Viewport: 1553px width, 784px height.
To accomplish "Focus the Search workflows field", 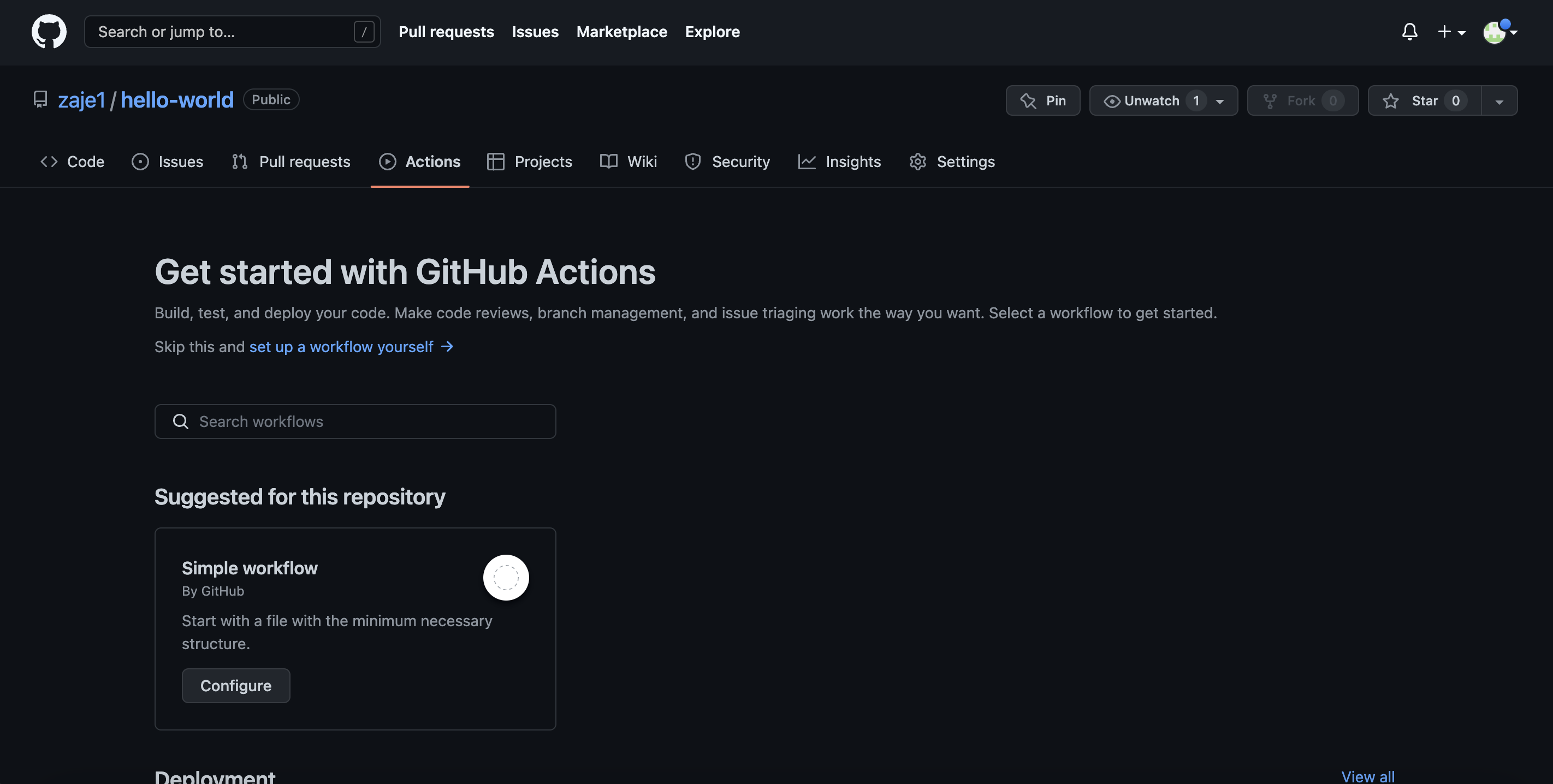I will tap(355, 421).
